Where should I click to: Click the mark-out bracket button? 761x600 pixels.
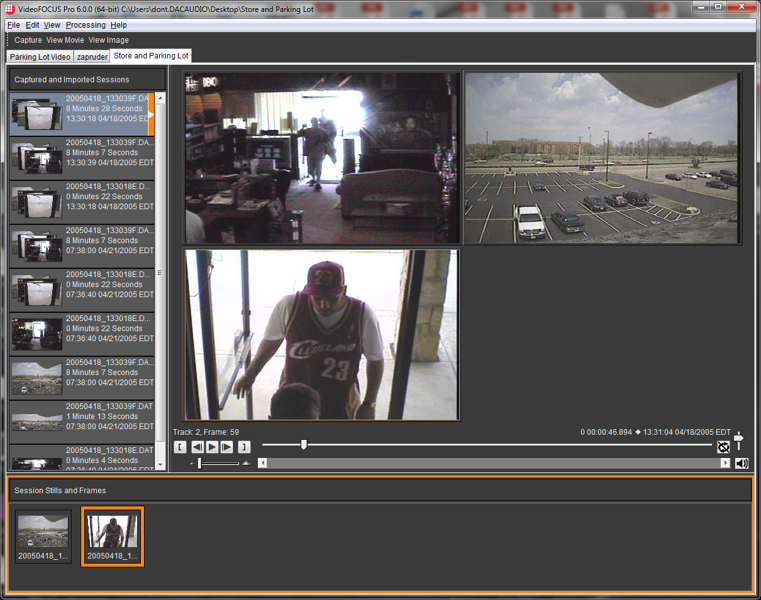pyautogui.click(x=244, y=447)
